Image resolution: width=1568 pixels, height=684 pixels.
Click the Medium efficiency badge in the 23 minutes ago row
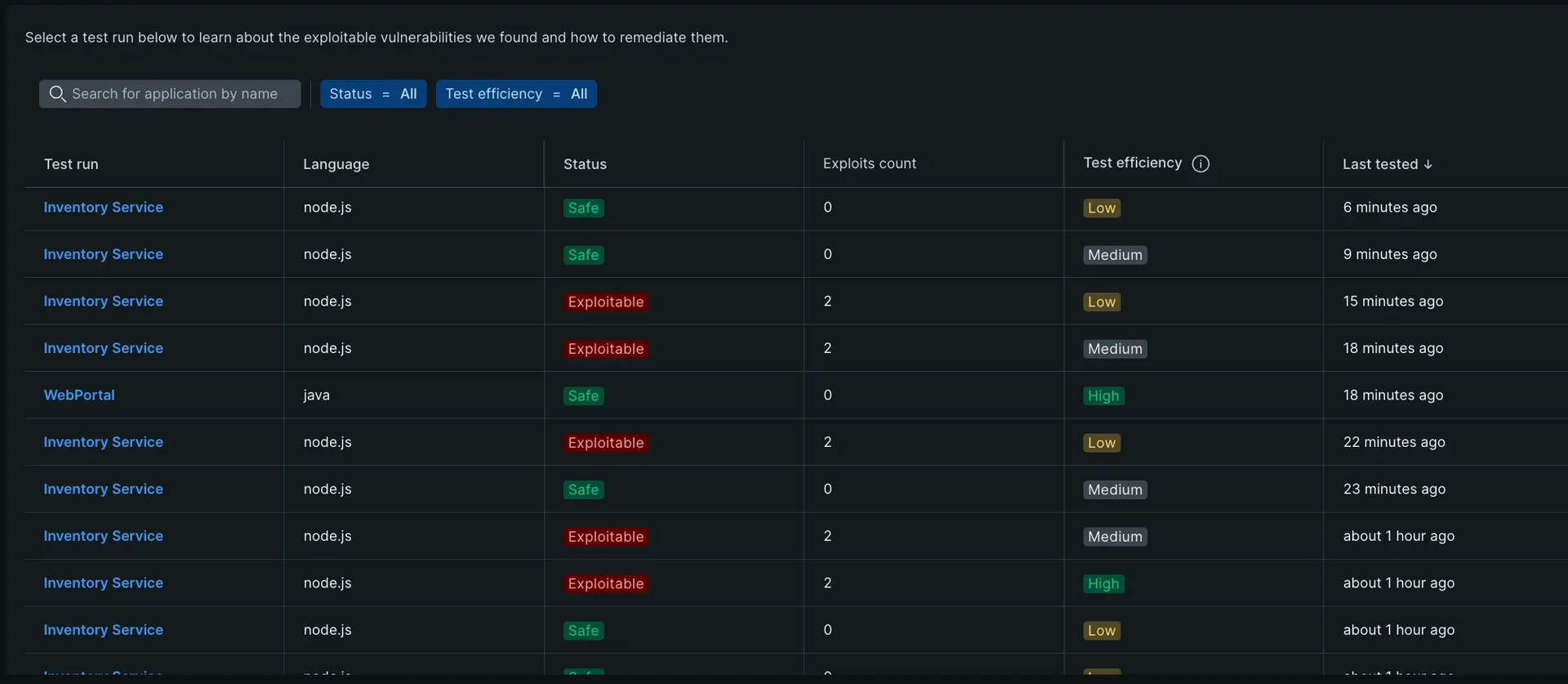(1115, 490)
